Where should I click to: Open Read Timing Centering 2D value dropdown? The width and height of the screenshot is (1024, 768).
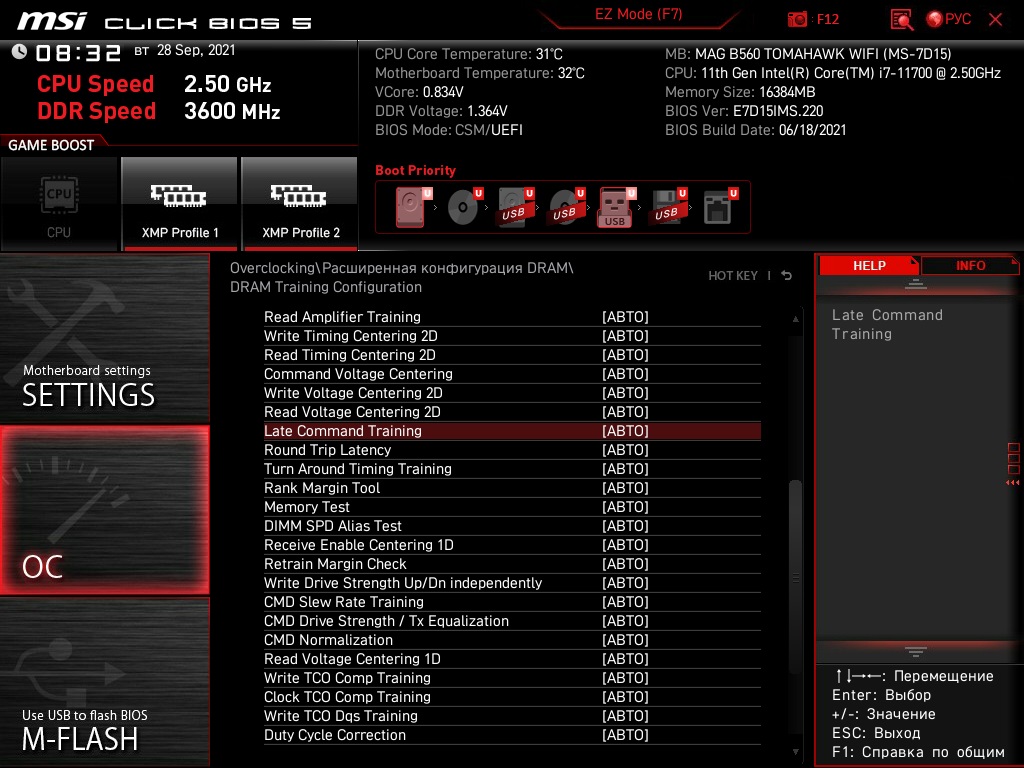point(625,355)
